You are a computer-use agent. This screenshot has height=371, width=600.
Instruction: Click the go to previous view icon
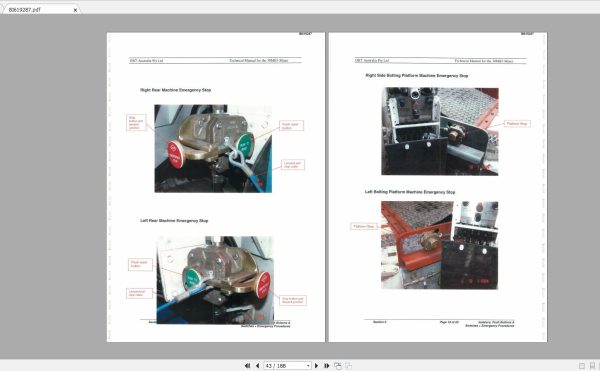click(338, 366)
